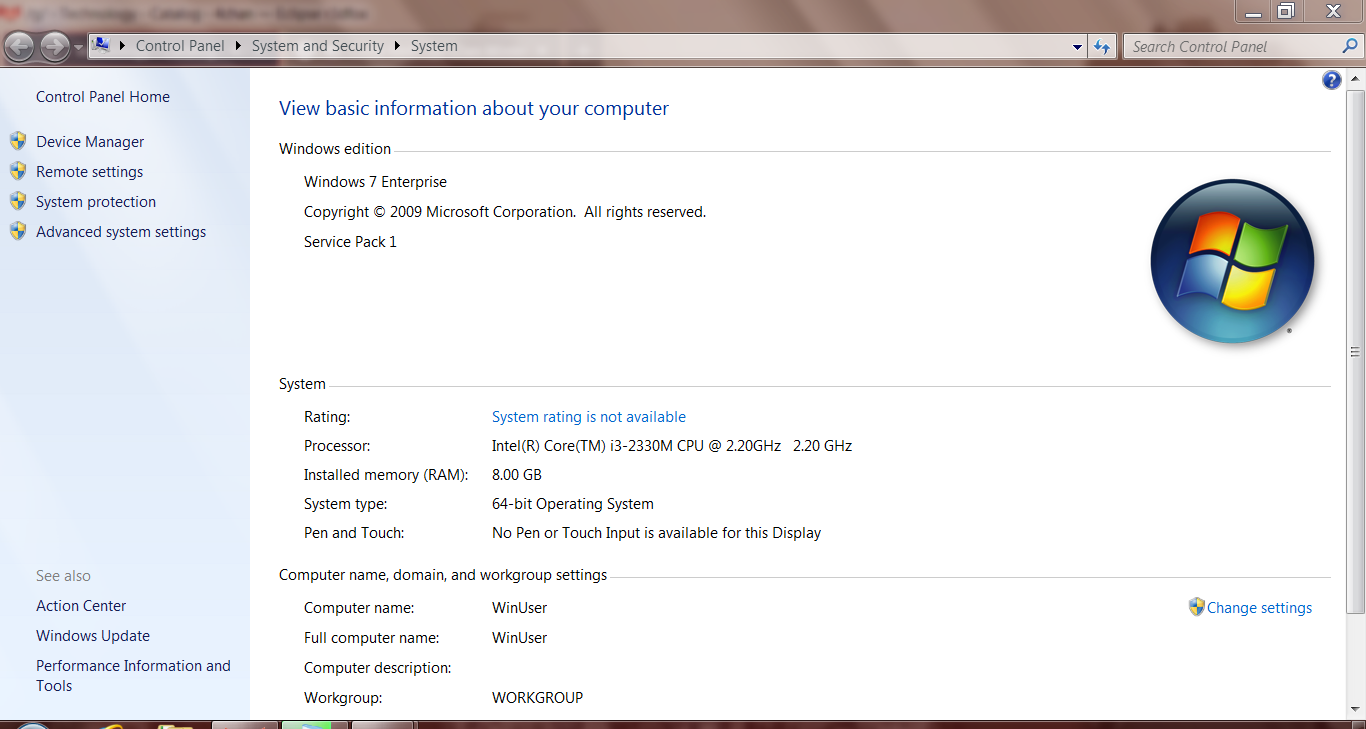The height and width of the screenshot is (729, 1366).
Task: Open Device Manager
Action: tap(90, 142)
